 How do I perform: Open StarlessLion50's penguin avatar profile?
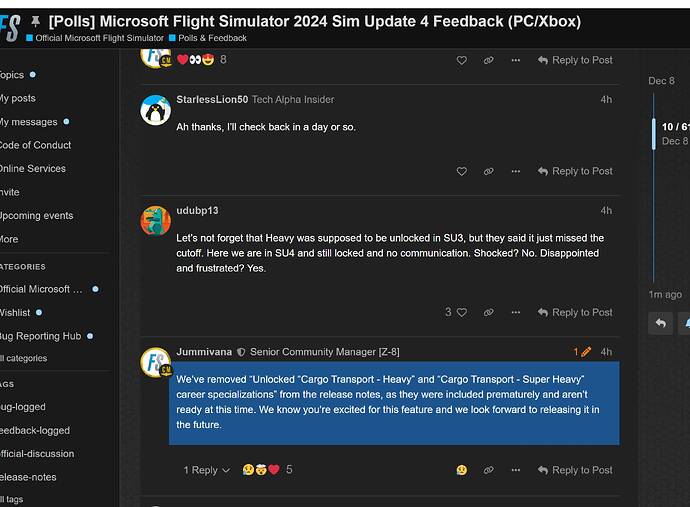coord(155,110)
